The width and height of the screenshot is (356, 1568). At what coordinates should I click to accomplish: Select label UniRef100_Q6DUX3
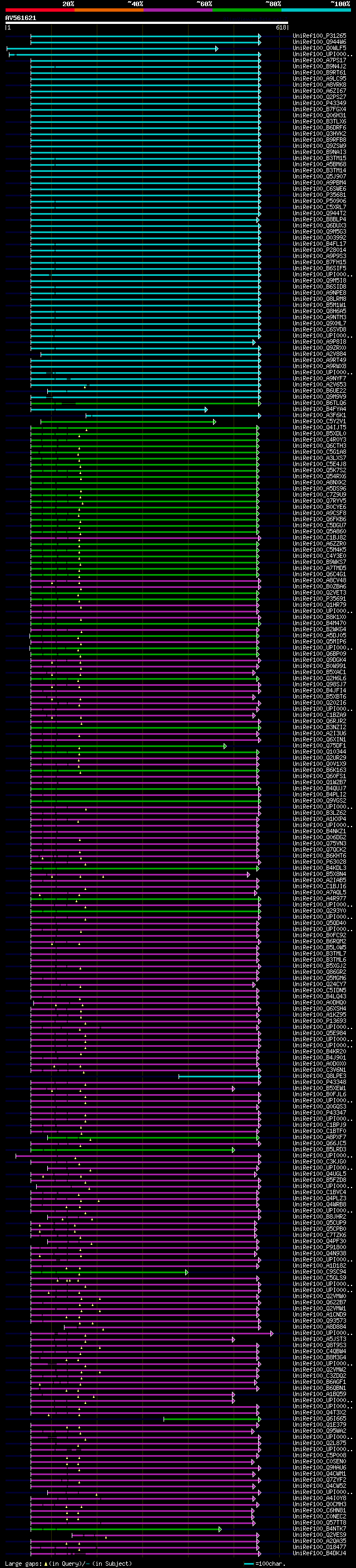coord(319,225)
